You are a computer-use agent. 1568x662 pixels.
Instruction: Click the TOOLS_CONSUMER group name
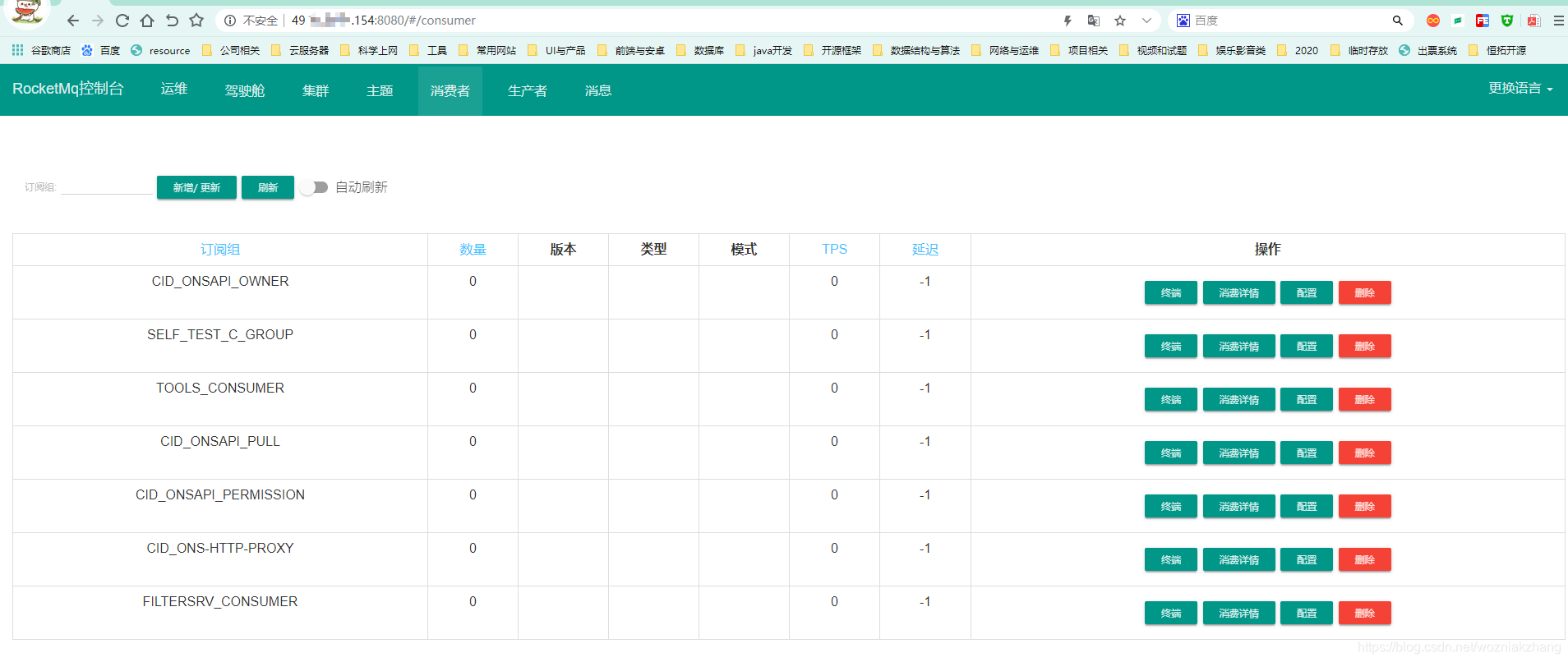(220, 388)
